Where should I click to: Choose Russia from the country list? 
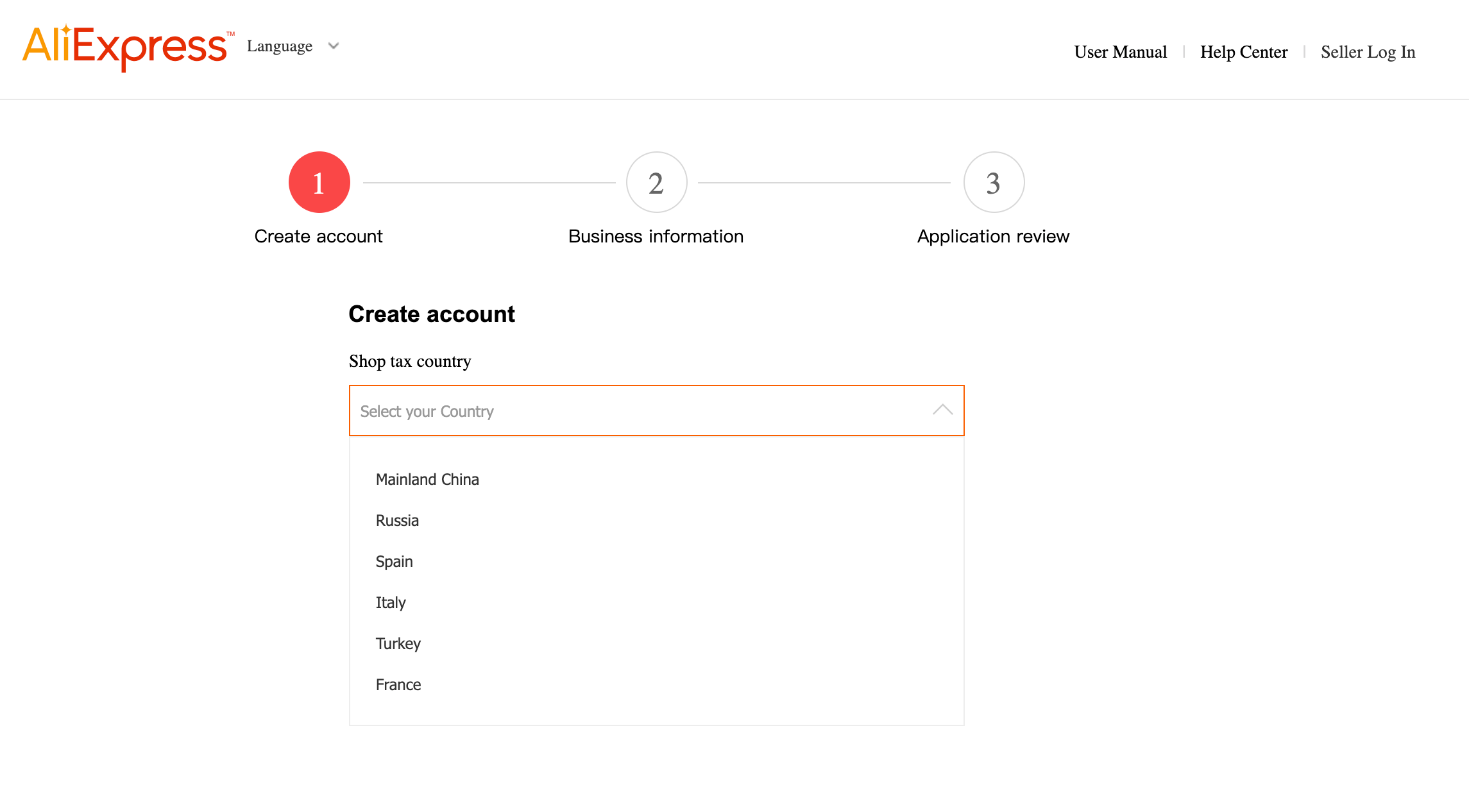point(656,521)
